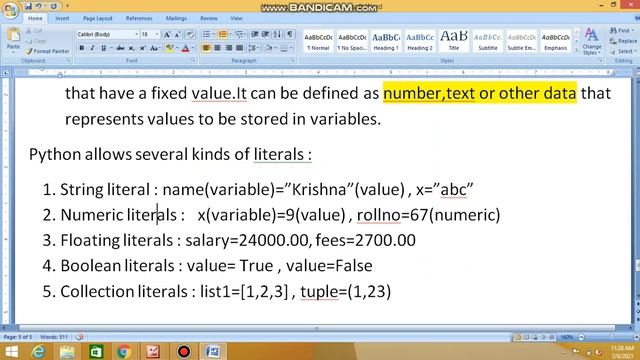This screenshot has height=360, width=640.
Task: Apply strikethrough formatting
Action: point(120,48)
